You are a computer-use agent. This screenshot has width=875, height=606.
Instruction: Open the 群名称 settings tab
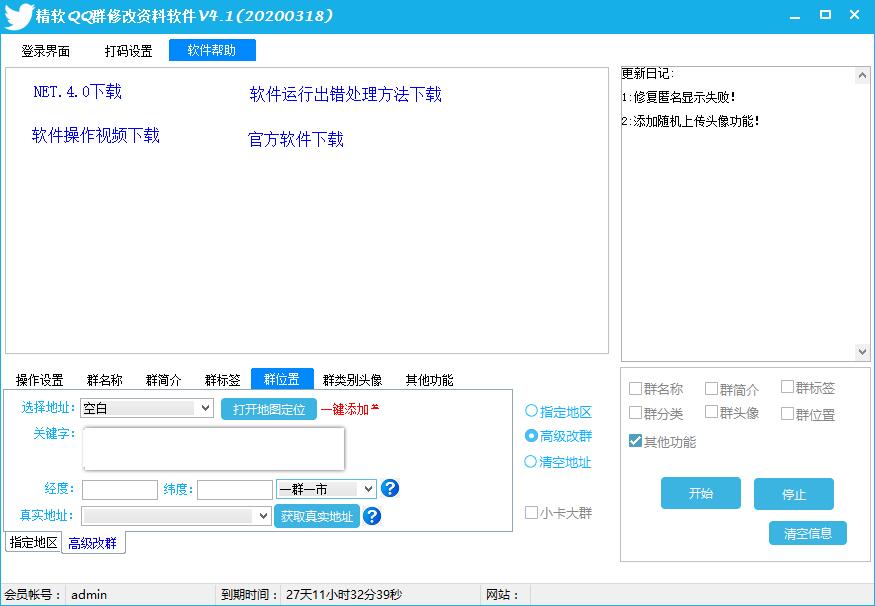(104, 380)
